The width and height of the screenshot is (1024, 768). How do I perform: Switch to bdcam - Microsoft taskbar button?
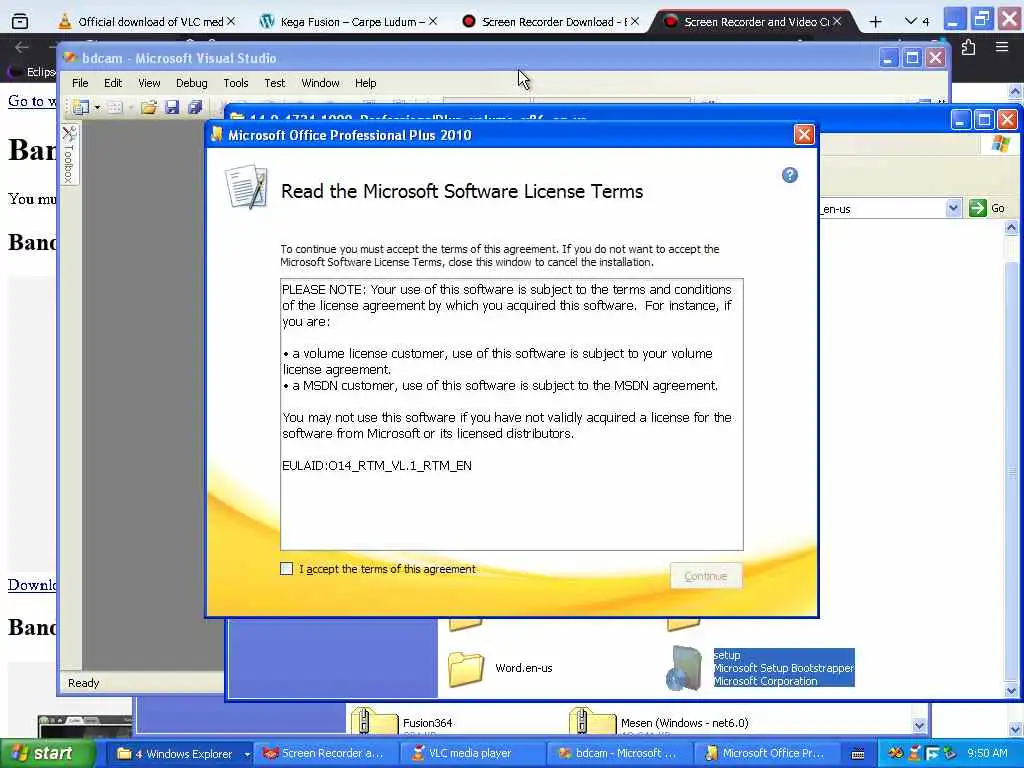tap(617, 754)
